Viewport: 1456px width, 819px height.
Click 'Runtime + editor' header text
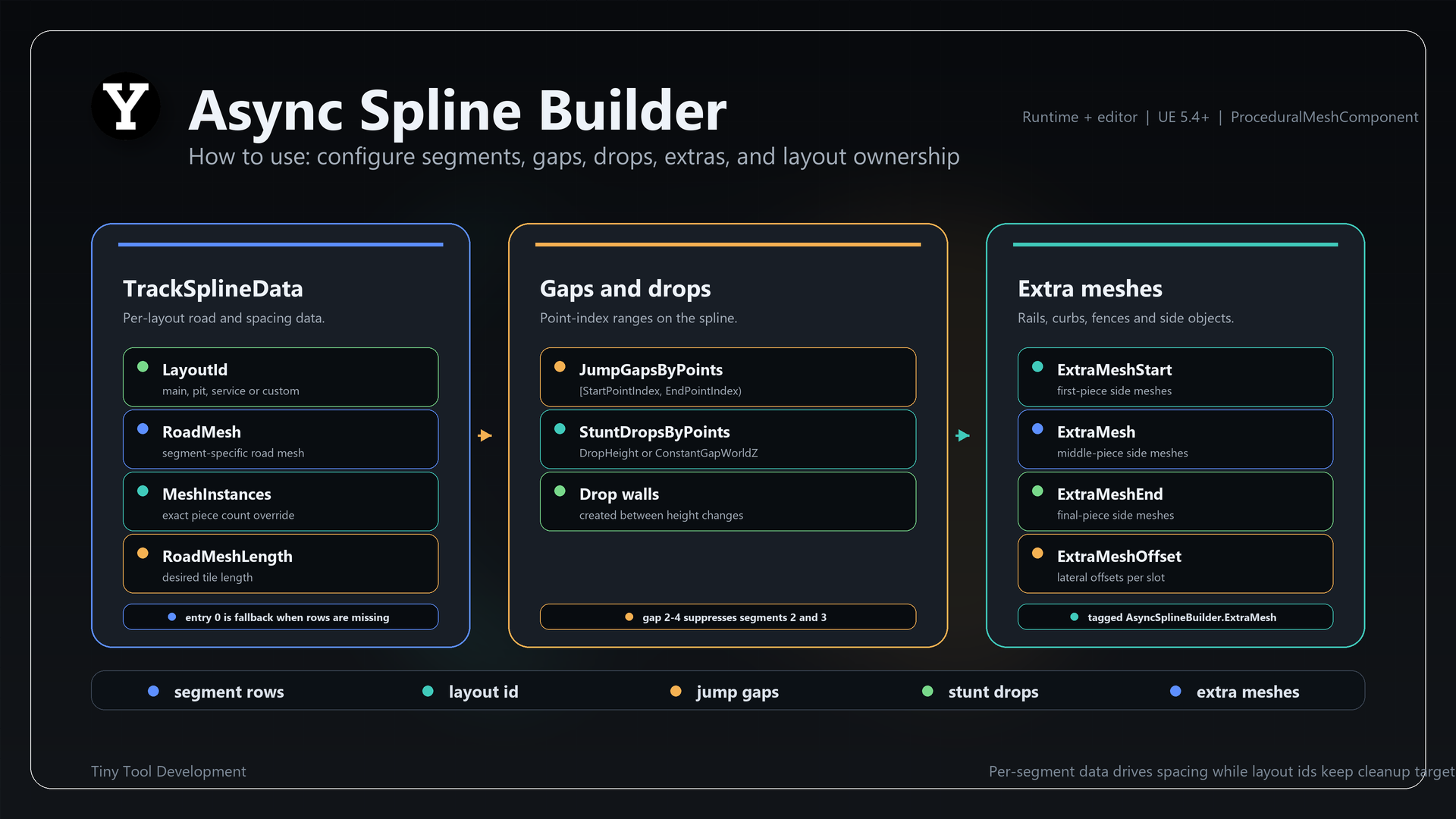(x=1080, y=117)
